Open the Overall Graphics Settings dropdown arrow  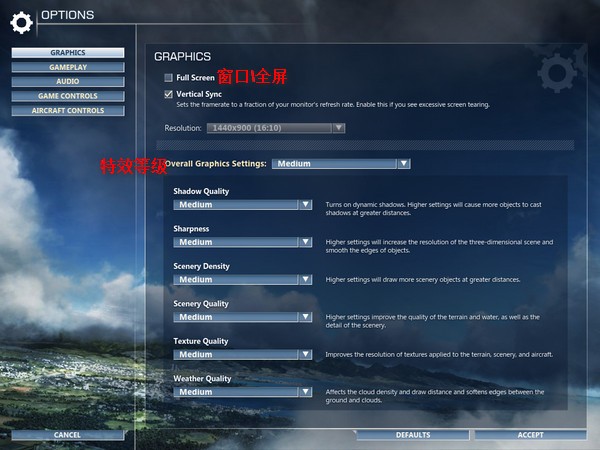(x=404, y=164)
